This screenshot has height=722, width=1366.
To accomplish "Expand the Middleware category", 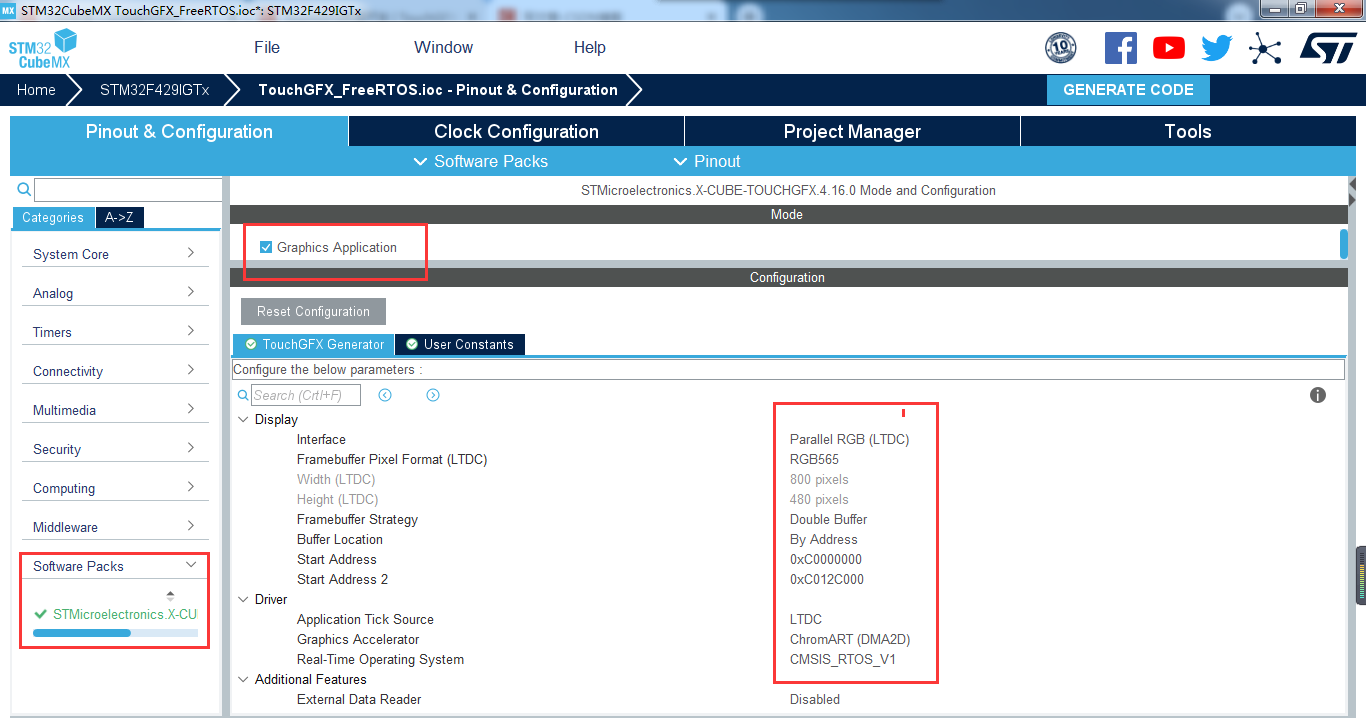I will pos(115,527).
